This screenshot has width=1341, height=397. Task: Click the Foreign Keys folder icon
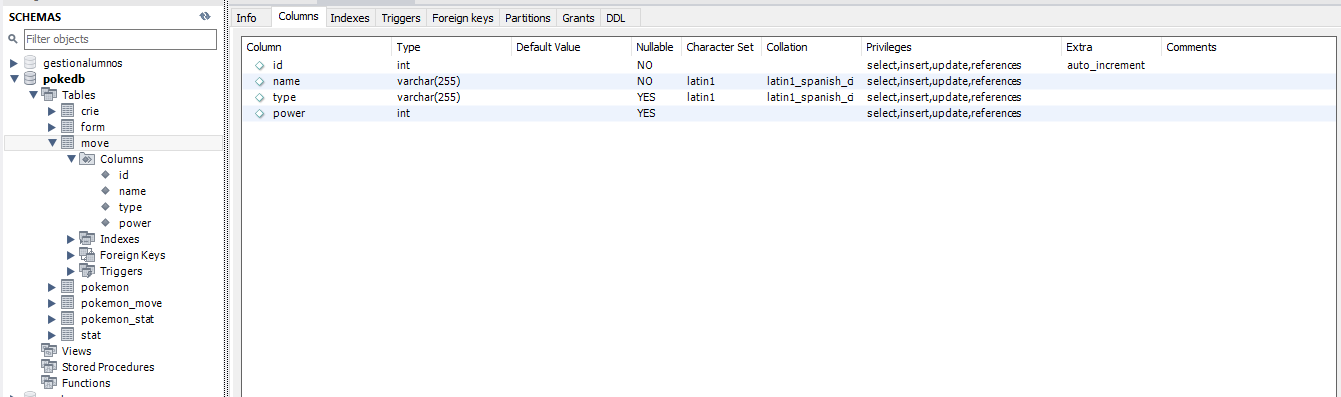(87, 255)
